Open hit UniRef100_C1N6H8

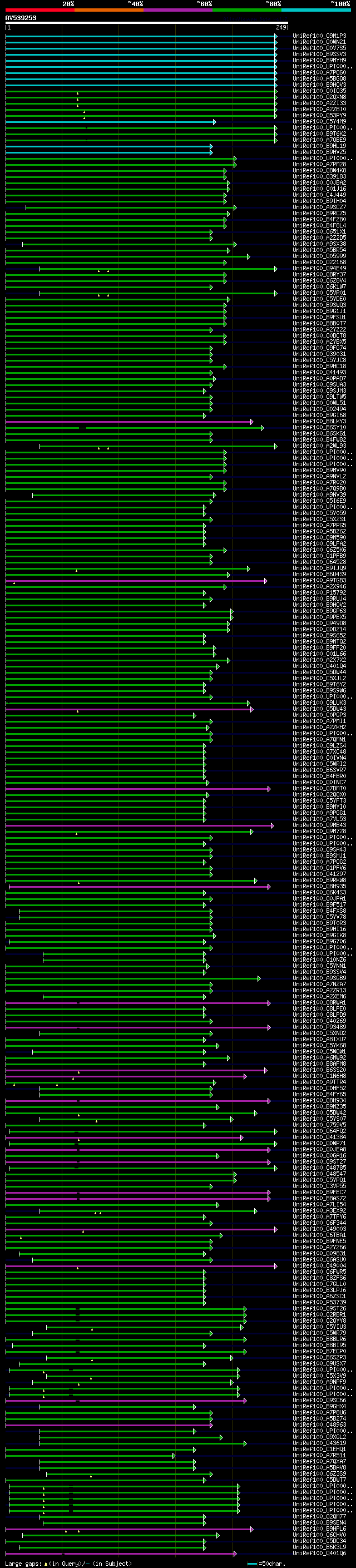(319, 1077)
